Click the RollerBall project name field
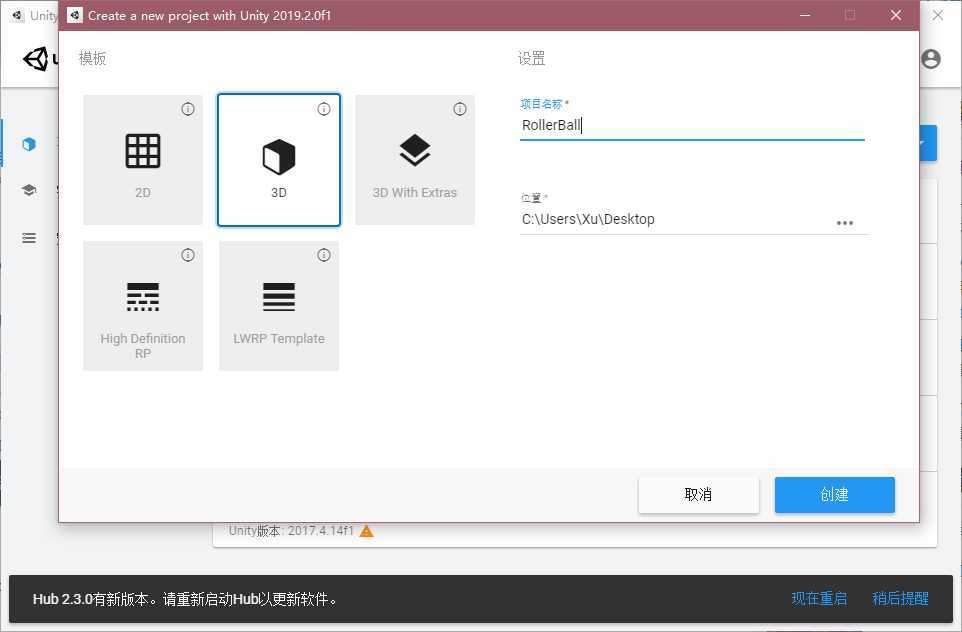 pyautogui.click(x=692, y=125)
